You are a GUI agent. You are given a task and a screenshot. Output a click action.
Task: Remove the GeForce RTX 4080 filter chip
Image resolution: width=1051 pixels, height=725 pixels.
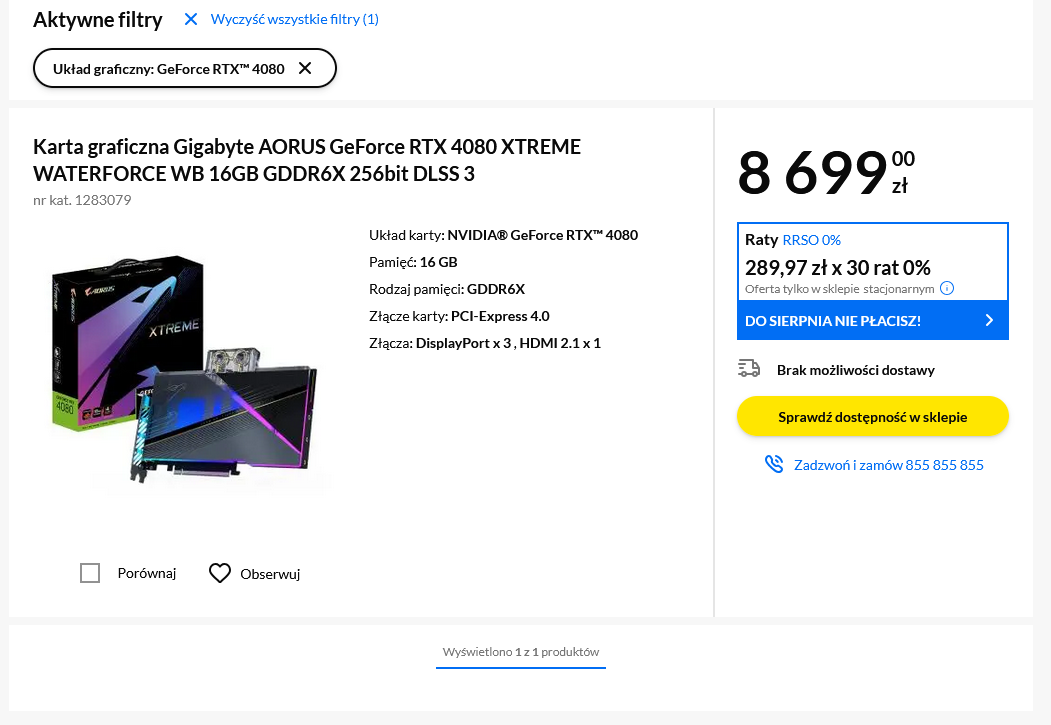305,69
